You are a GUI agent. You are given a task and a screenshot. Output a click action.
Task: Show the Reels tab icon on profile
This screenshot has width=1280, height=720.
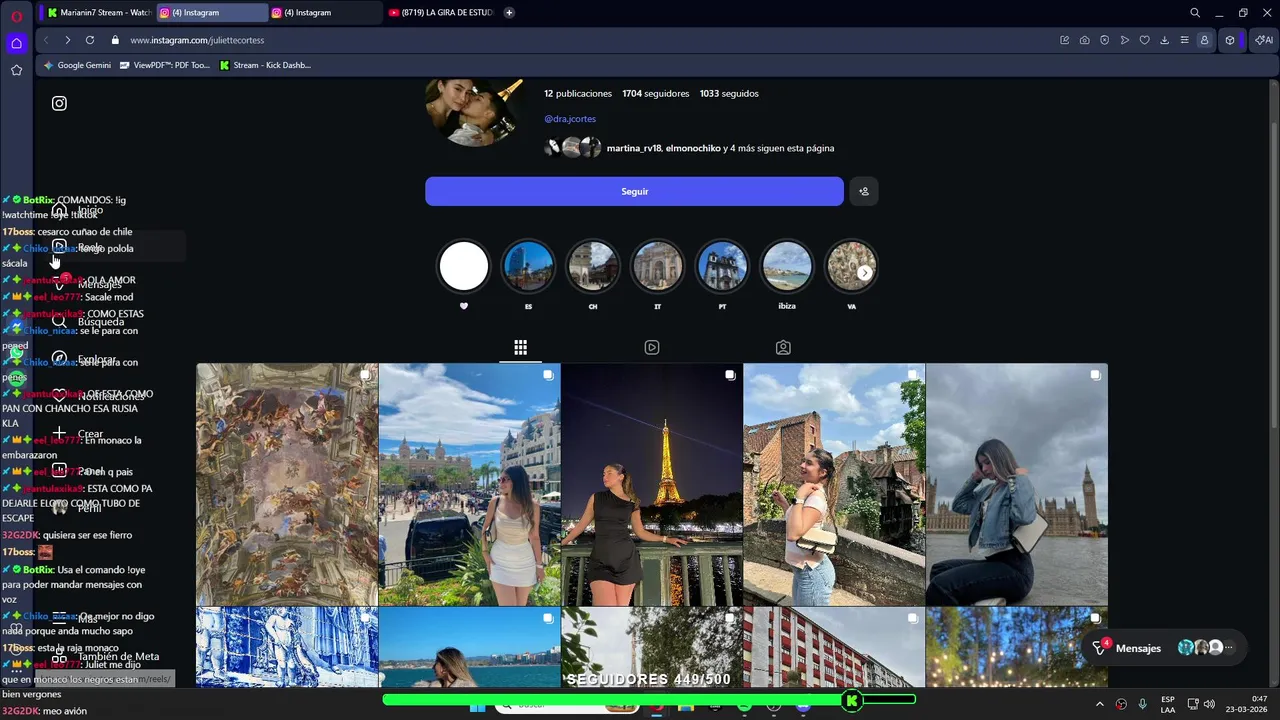tap(652, 347)
